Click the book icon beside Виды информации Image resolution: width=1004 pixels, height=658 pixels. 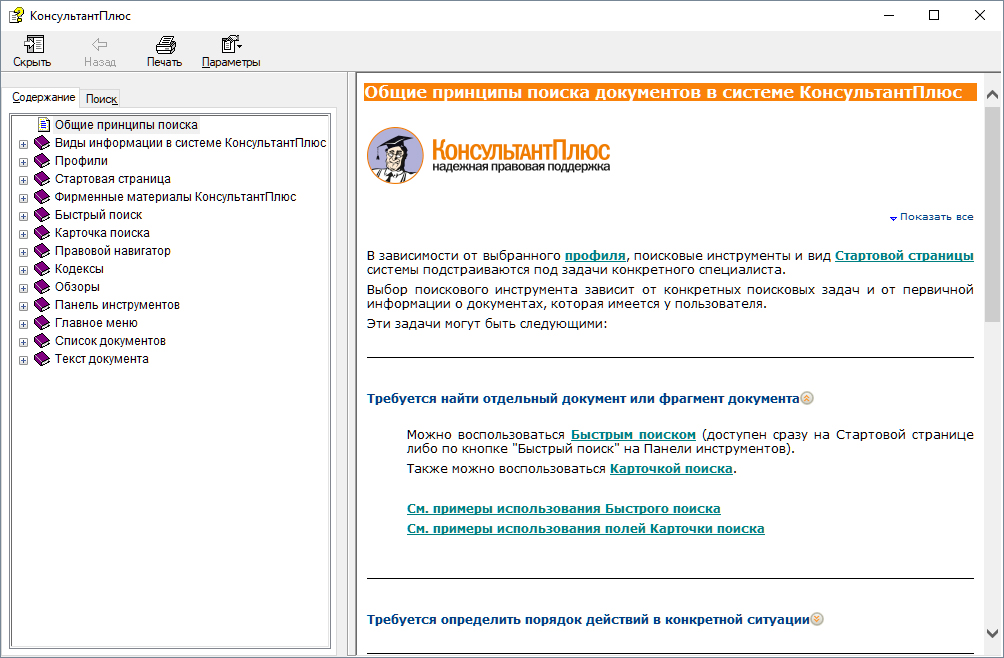coord(42,143)
